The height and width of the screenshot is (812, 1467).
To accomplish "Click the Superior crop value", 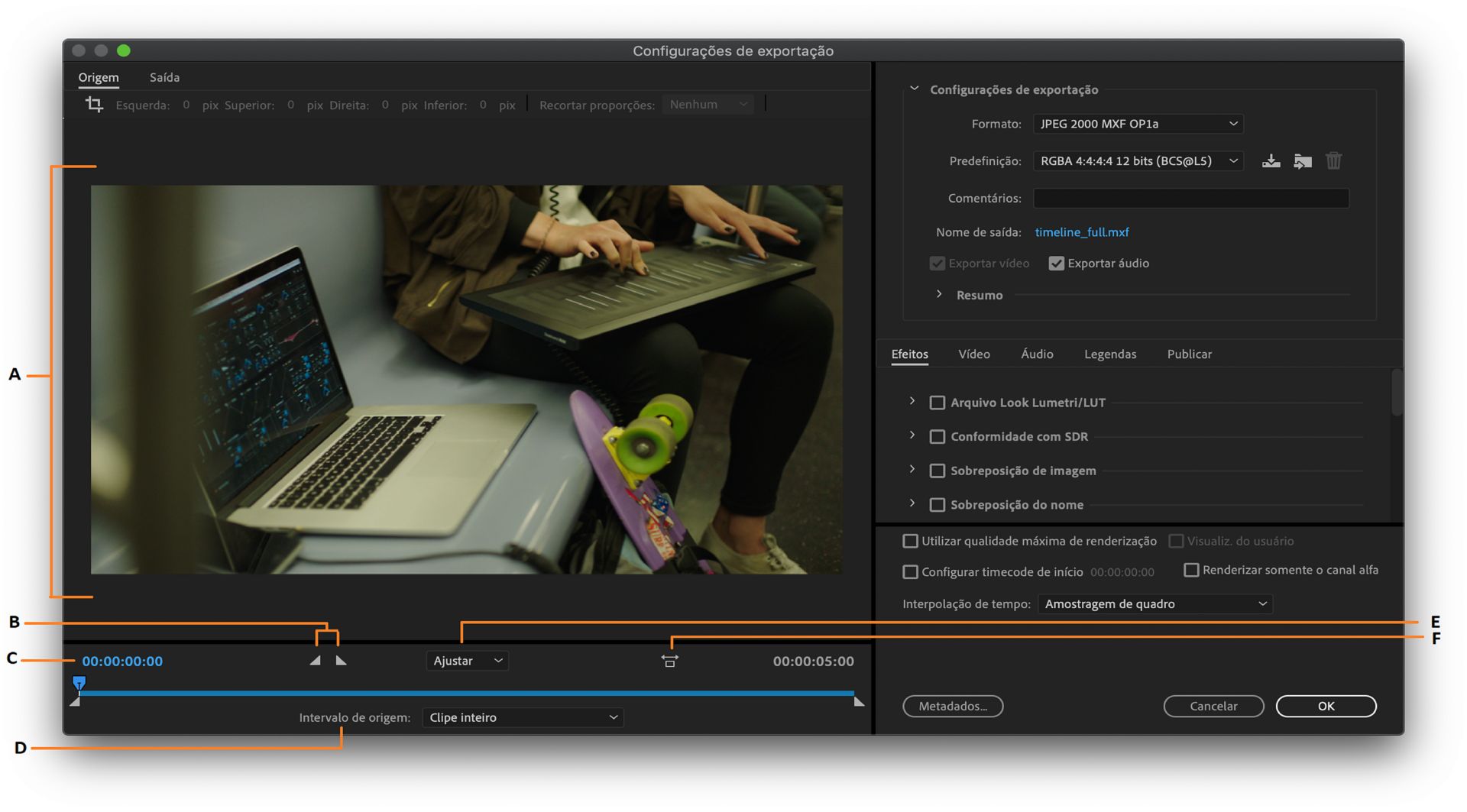I will coord(290,105).
